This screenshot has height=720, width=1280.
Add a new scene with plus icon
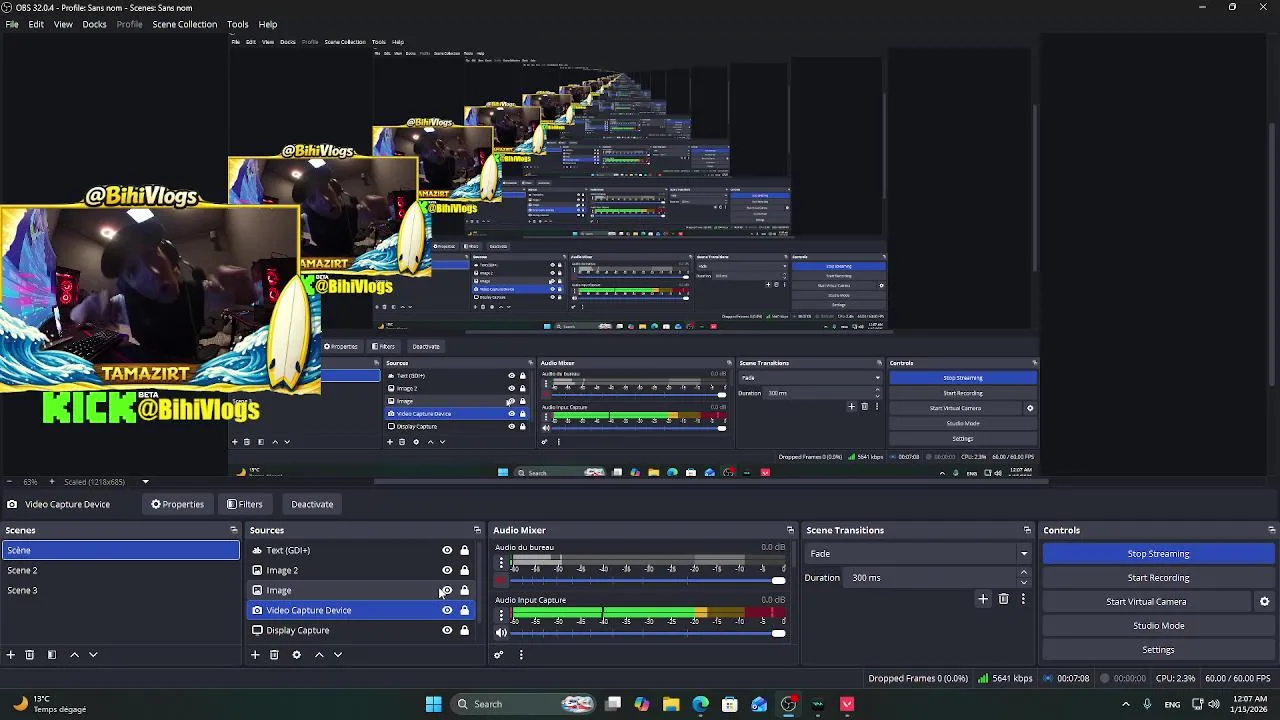click(x=11, y=655)
